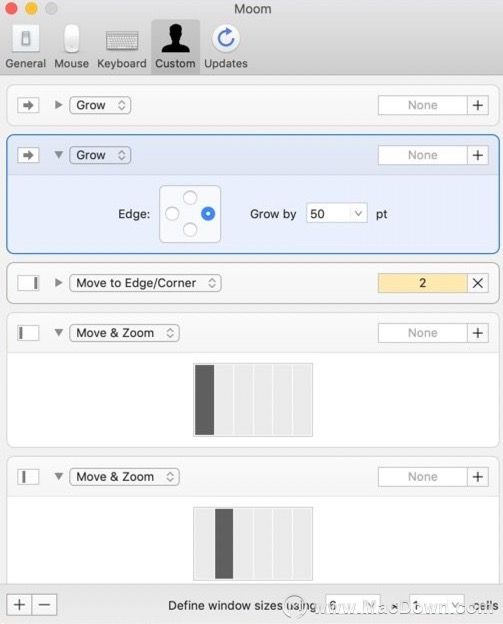Screen dimensions: 503x624
Task: Add a new custom action with plus button
Action: coord(19,605)
